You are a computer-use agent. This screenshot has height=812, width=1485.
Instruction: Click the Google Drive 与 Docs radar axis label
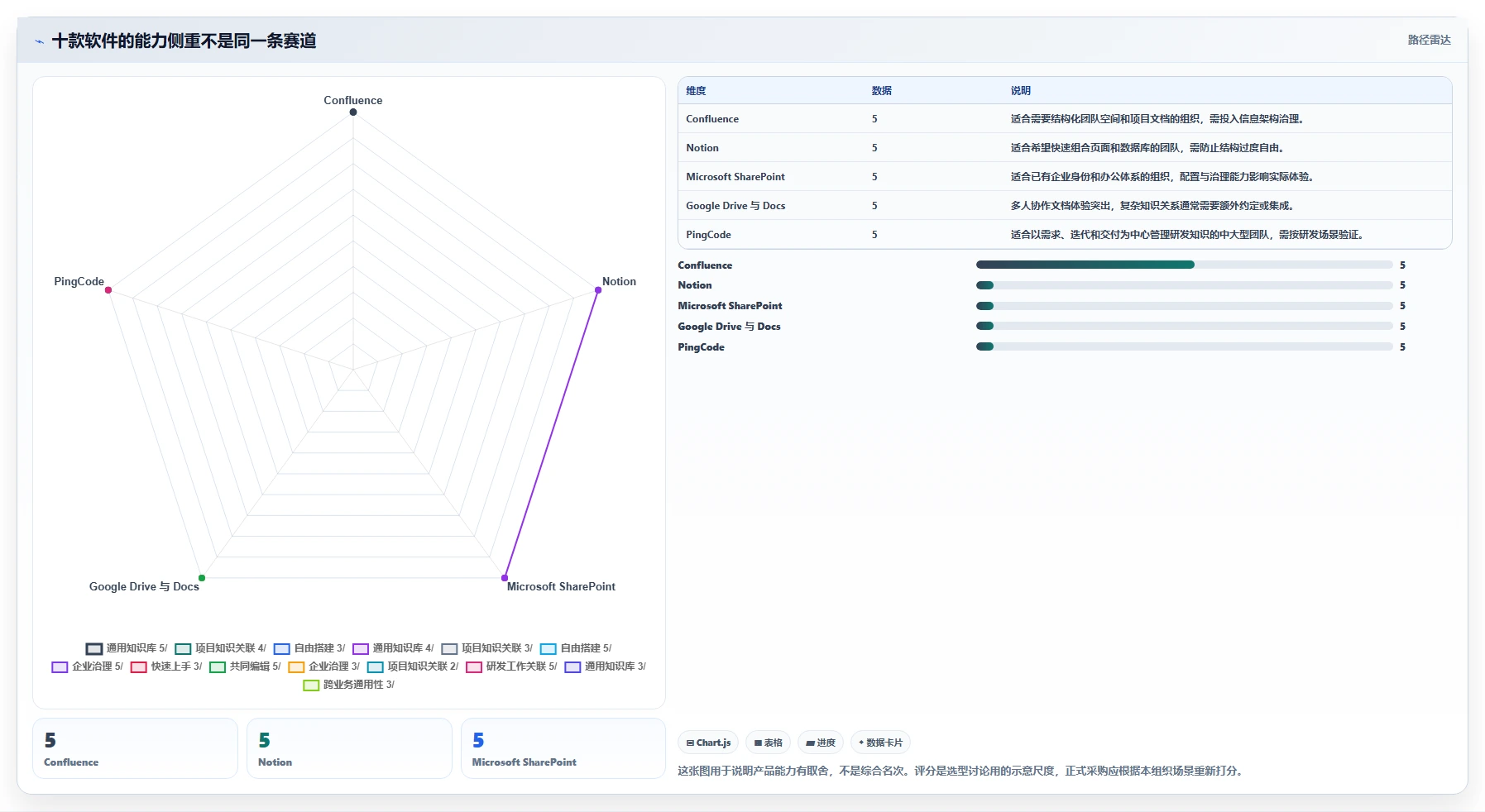pos(144,586)
